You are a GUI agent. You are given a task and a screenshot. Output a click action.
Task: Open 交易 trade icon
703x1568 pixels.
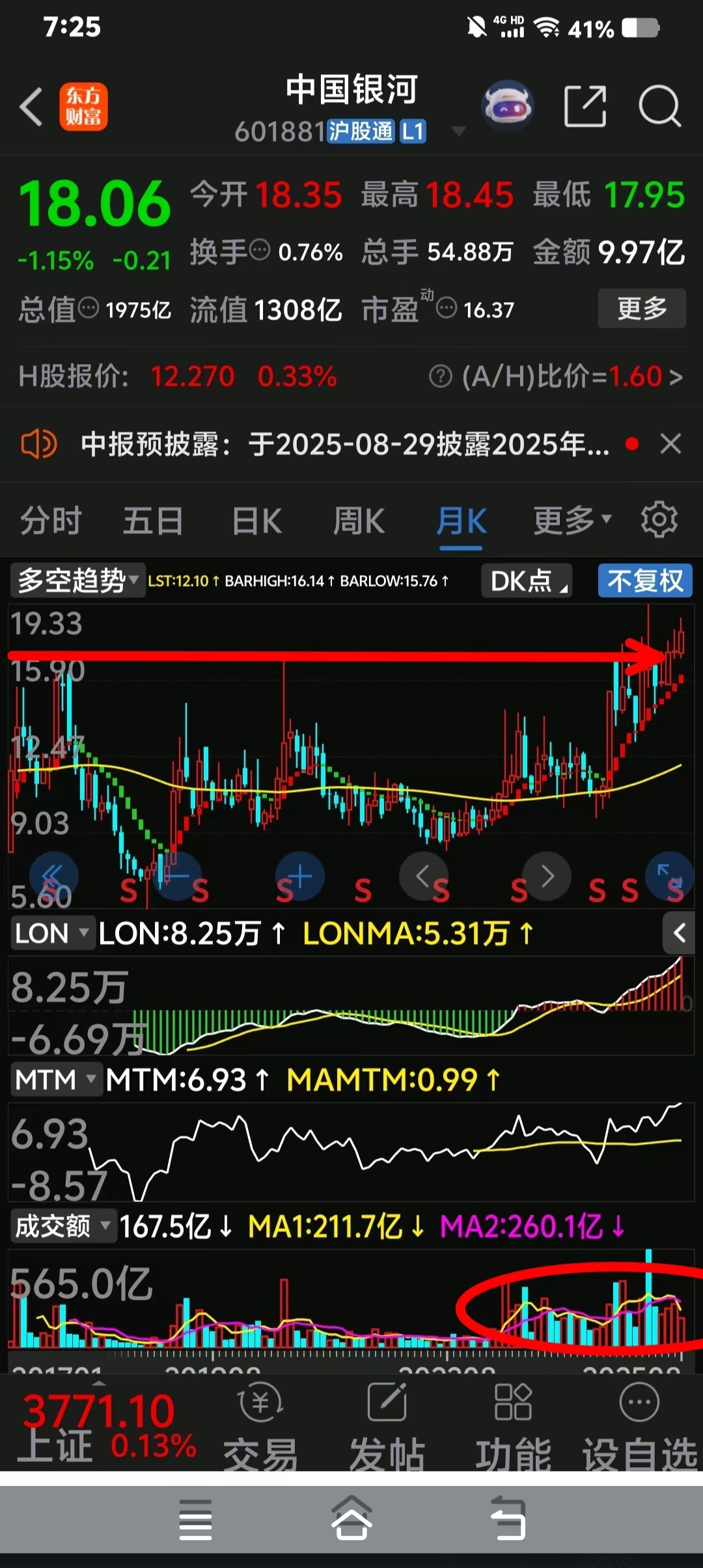[x=260, y=1427]
